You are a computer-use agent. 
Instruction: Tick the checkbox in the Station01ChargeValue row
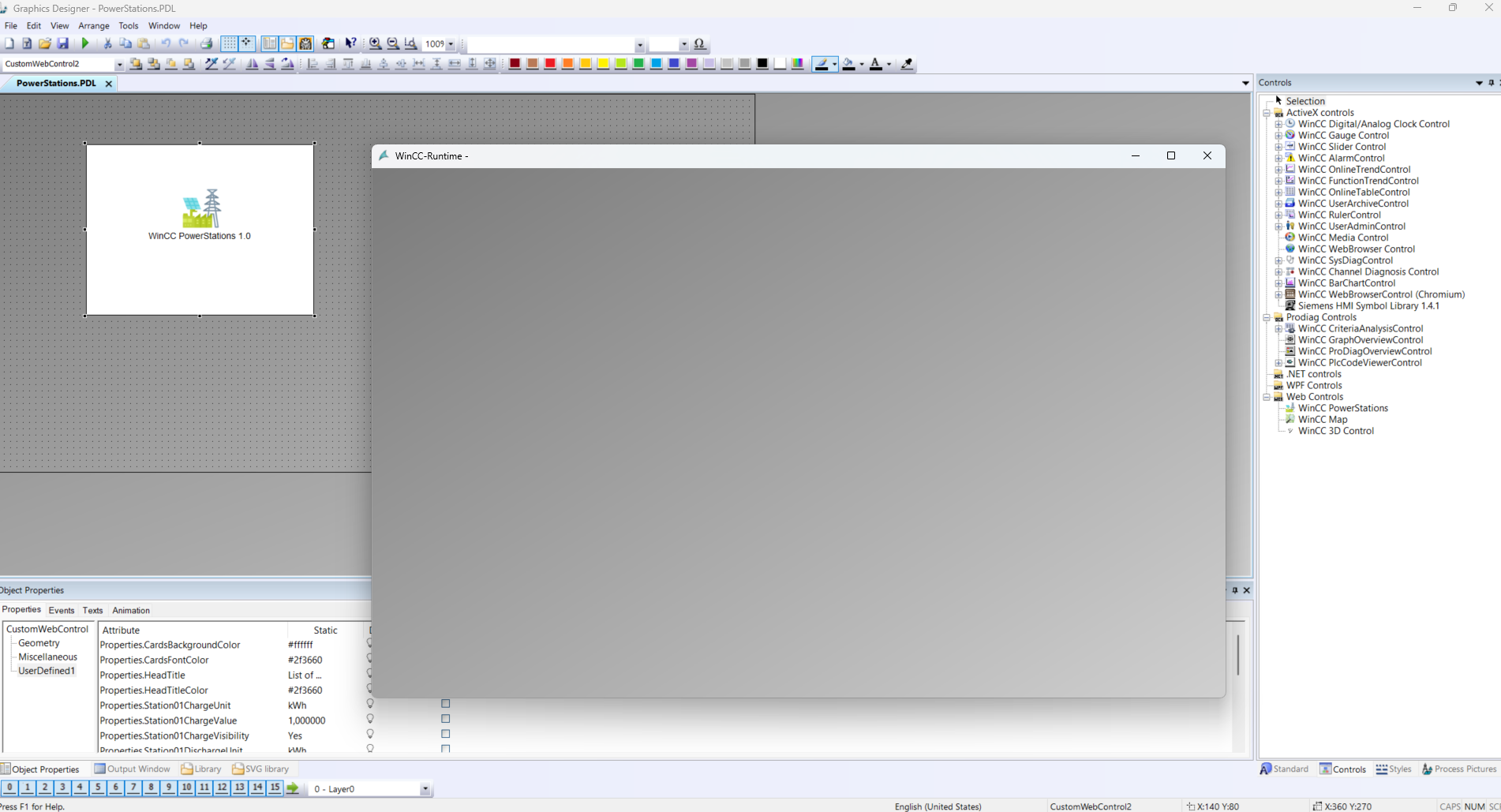pos(446,719)
